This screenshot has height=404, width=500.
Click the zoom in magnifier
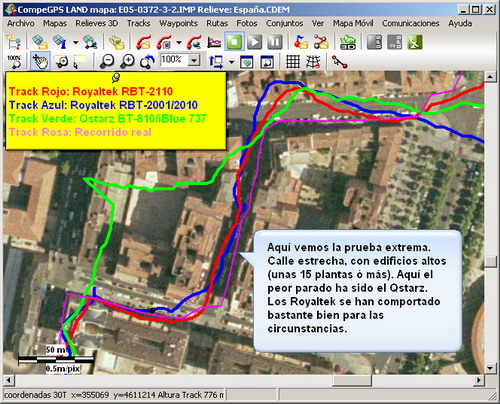click(x=127, y=62)
